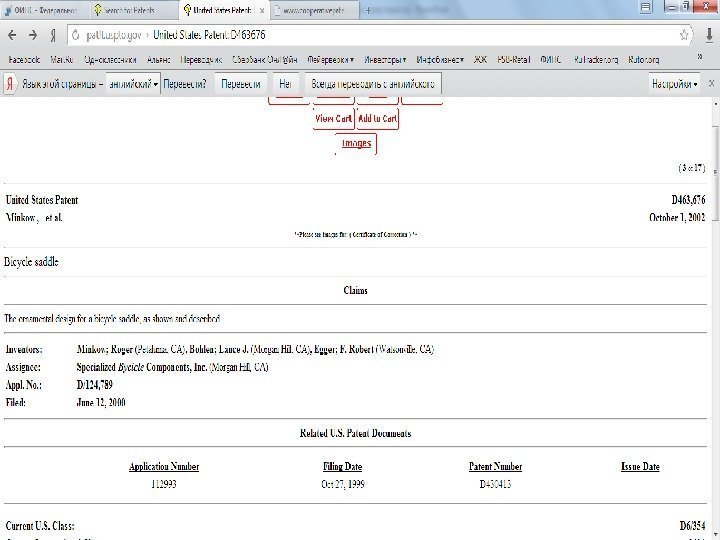Click the View Cart button

tap(333, 118)
